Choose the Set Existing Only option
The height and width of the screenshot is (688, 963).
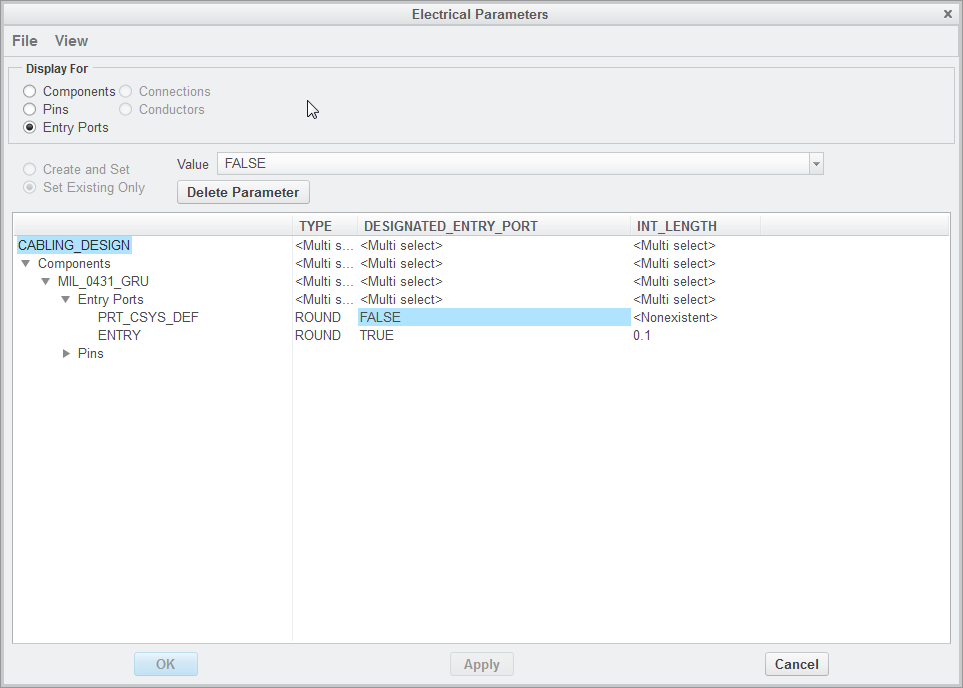tap(29, 187)
